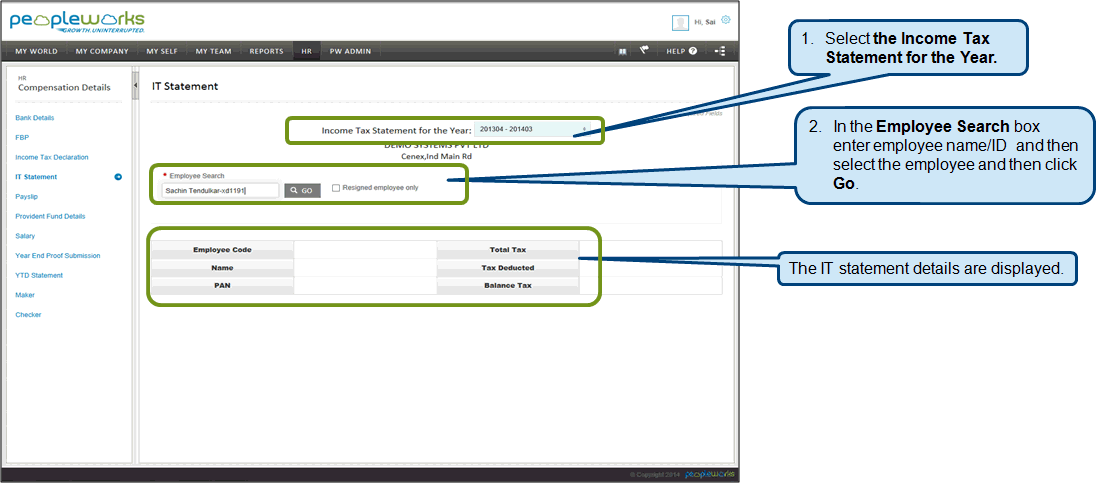Screen dimensions: 1097x483
Task: Open the Payslip link in sidebar
Action: 26,197
